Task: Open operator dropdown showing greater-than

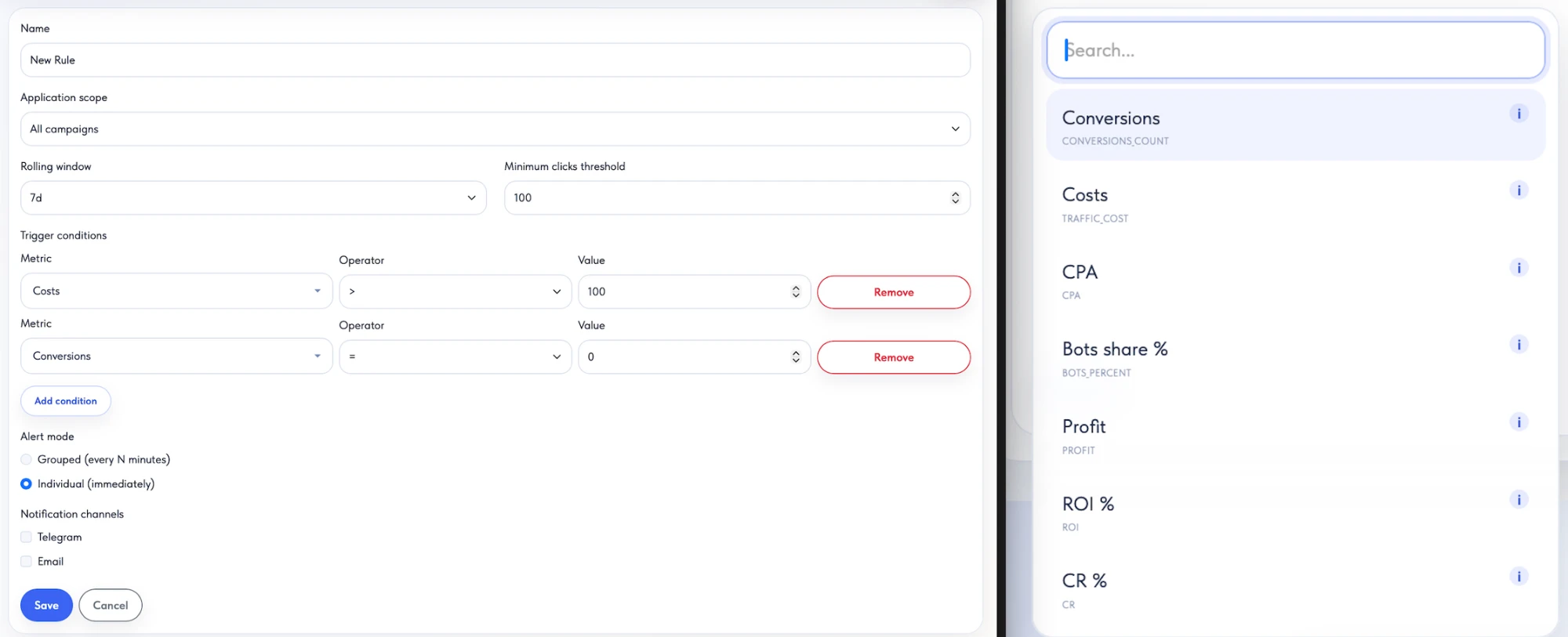Action: (x=456, y=291)
